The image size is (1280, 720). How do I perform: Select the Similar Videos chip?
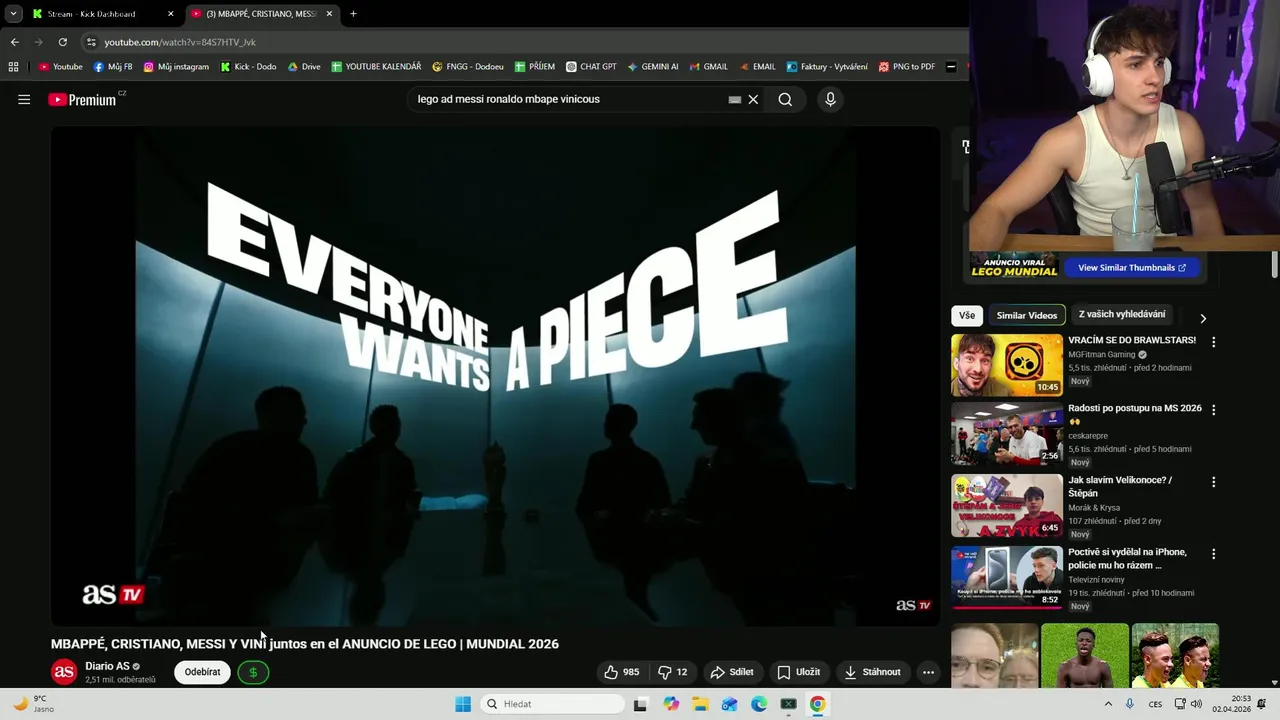[1026, 315]
